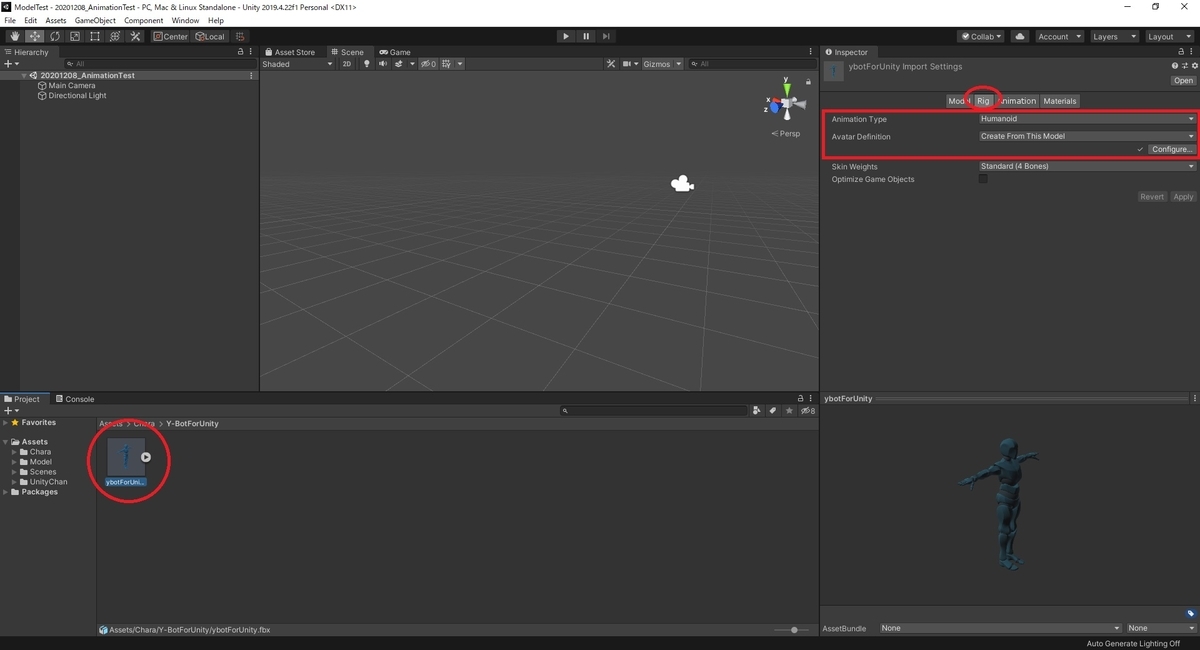
Task: Select the ybotForUnity asset thumbnail
Action: (x=126, y=457)
